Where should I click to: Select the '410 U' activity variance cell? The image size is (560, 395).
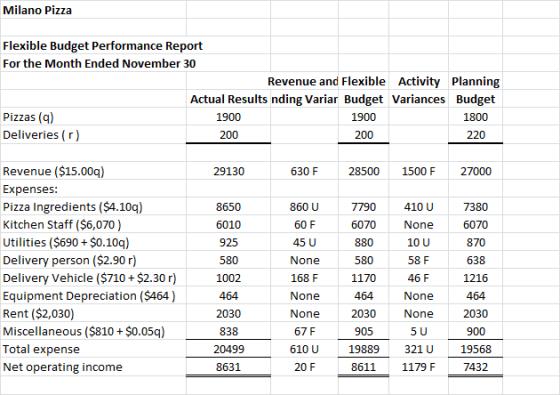click(x=419, y=207)
